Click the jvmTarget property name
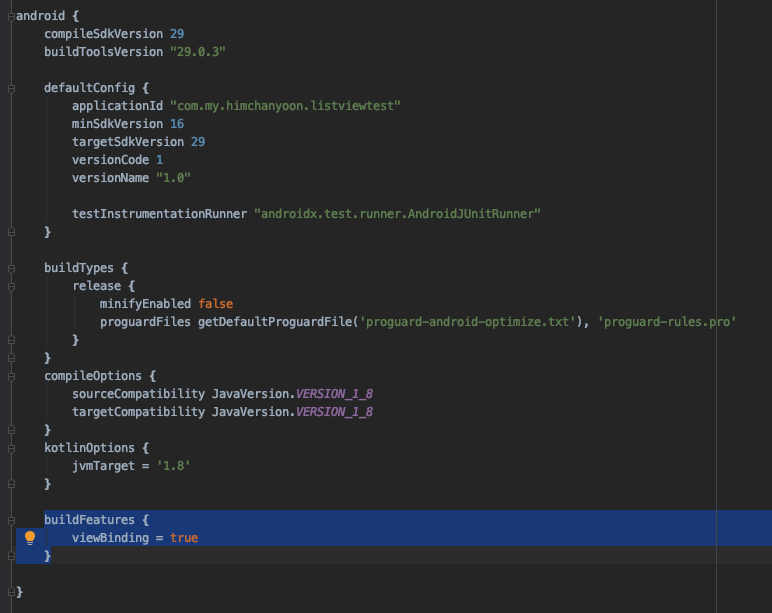 pyautogui.click(x=103, y=466)
